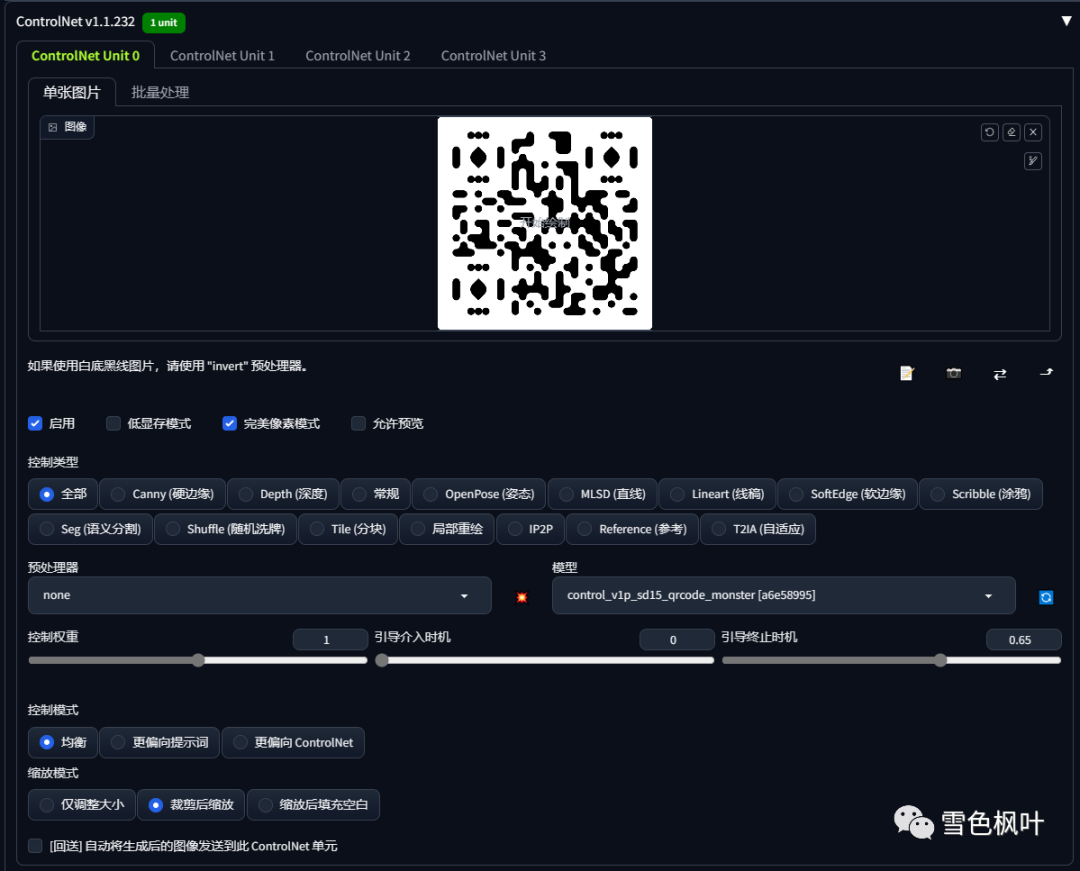Enable the 低显存模式 checkbox
1080x871 pixels.
point(113,423)
